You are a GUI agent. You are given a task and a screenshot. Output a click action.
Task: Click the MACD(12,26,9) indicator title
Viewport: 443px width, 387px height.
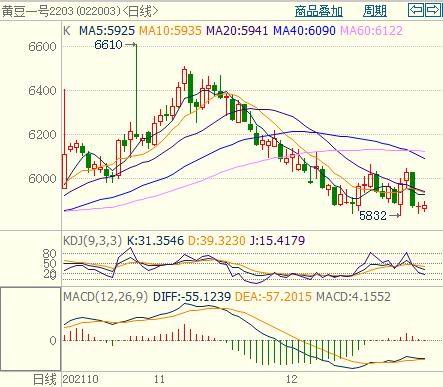tap(105, 296)
